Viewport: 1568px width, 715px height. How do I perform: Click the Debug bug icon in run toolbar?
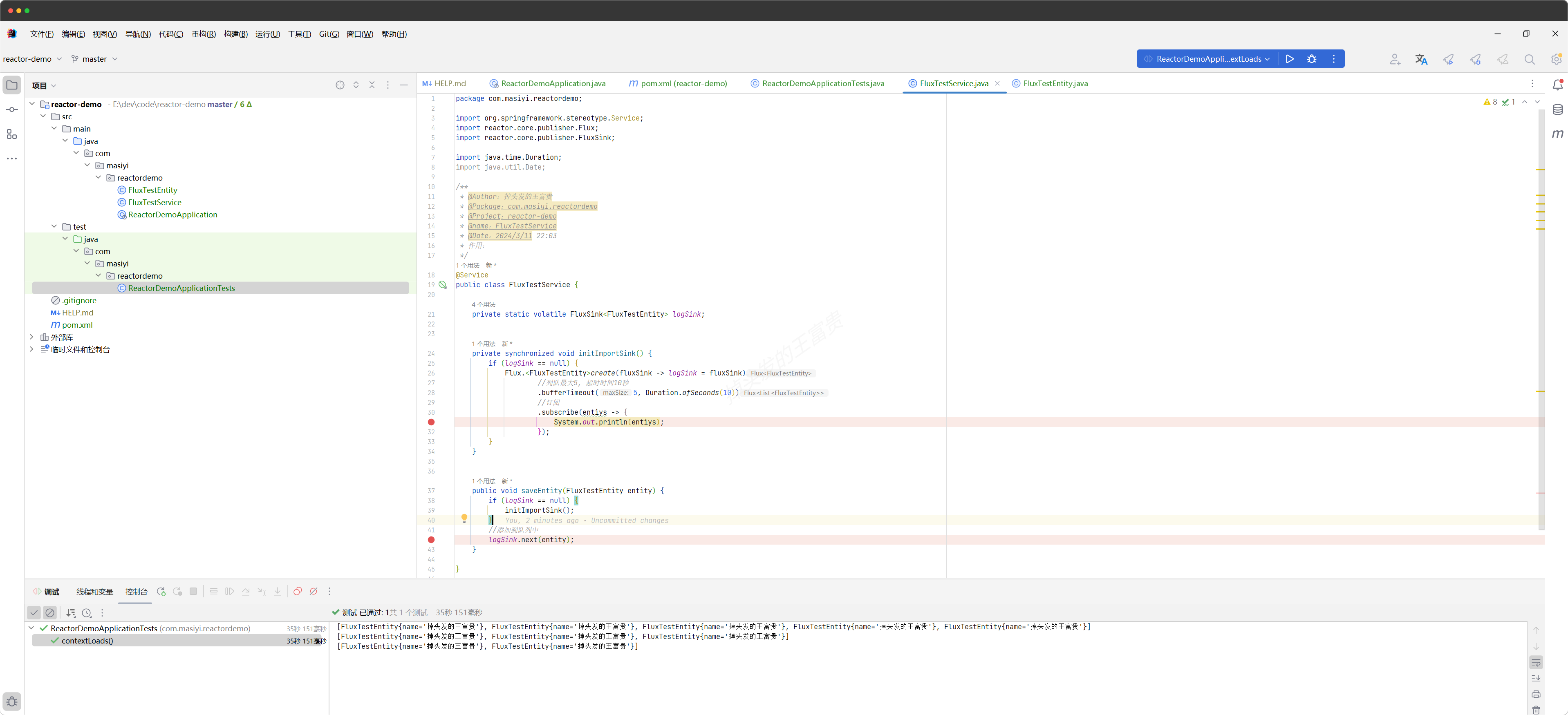(x=1311, y=59)
